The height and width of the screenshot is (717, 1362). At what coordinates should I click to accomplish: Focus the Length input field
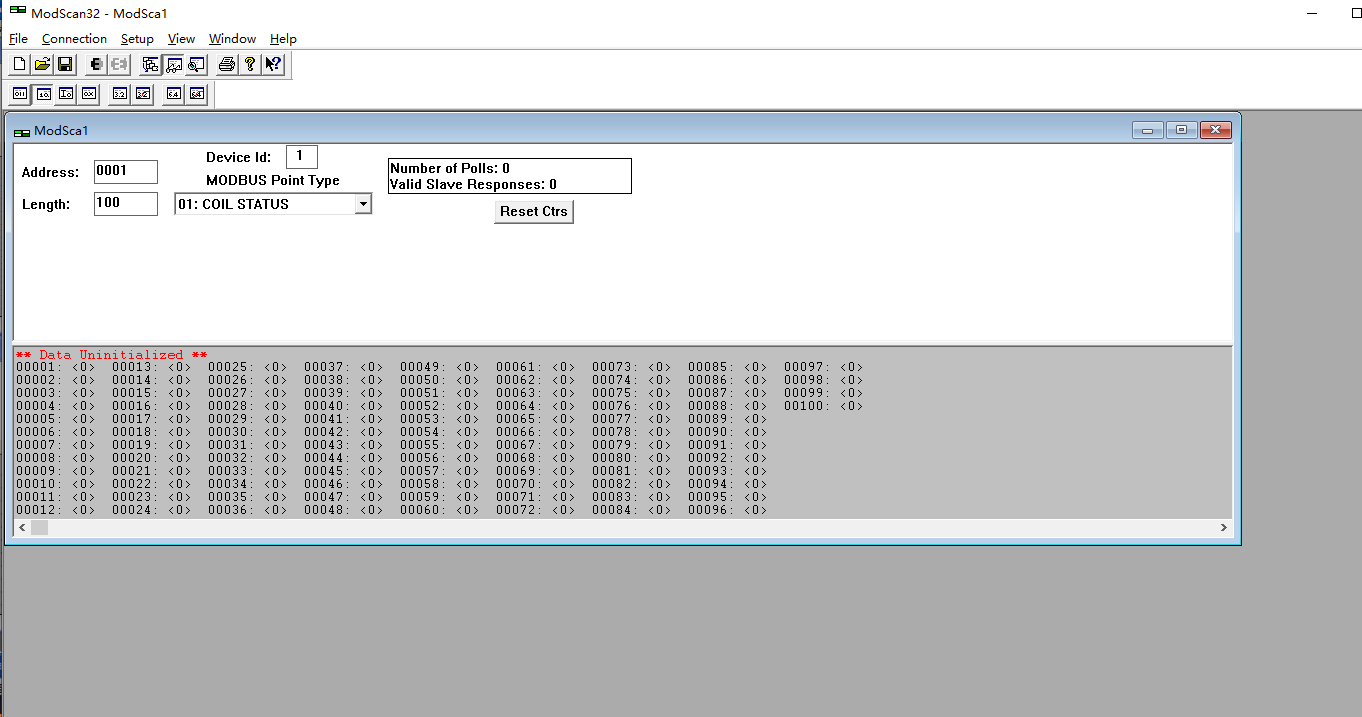pyautogui.click(x=126, y=204)
